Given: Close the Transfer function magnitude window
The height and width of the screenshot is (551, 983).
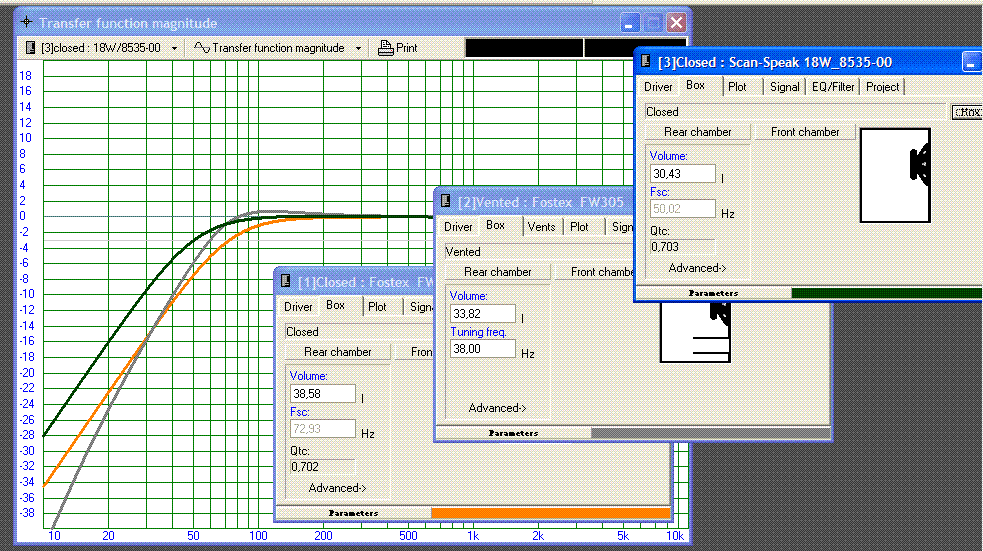Looking at the screenshot, I should (x=676, y=23).
